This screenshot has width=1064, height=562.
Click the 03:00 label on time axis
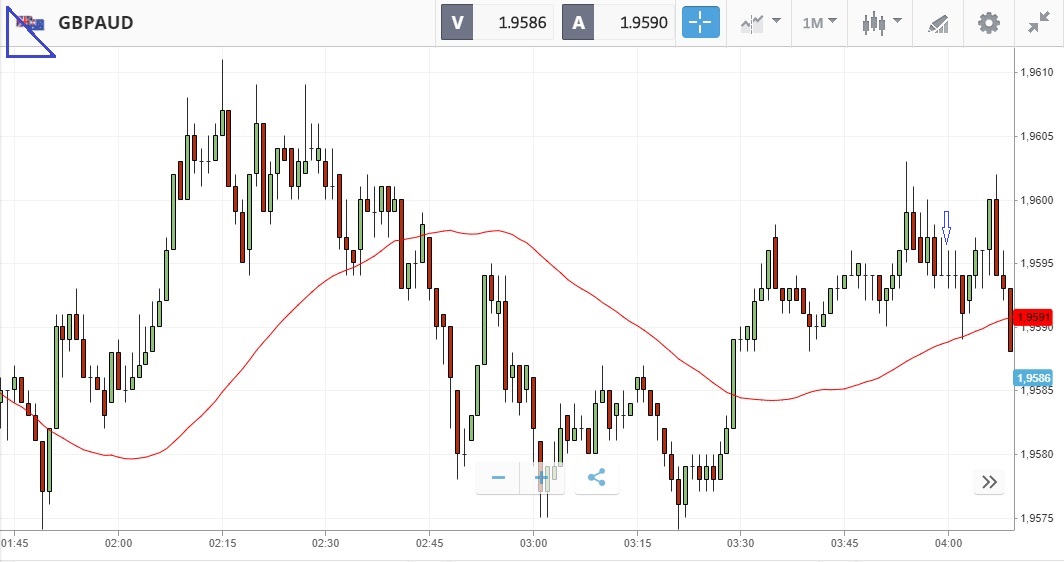pyautogui.click(x=533, y=544)
